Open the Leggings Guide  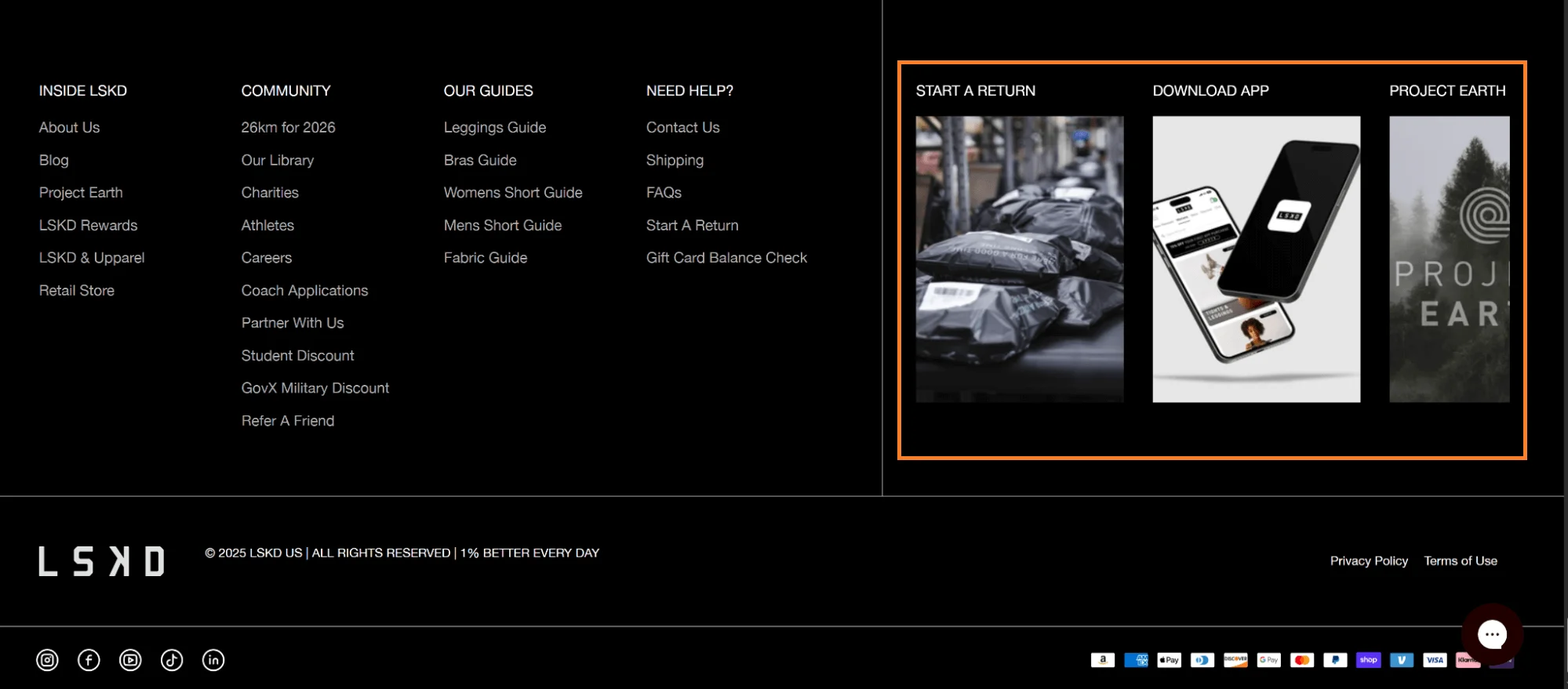(x=495, y=127)
